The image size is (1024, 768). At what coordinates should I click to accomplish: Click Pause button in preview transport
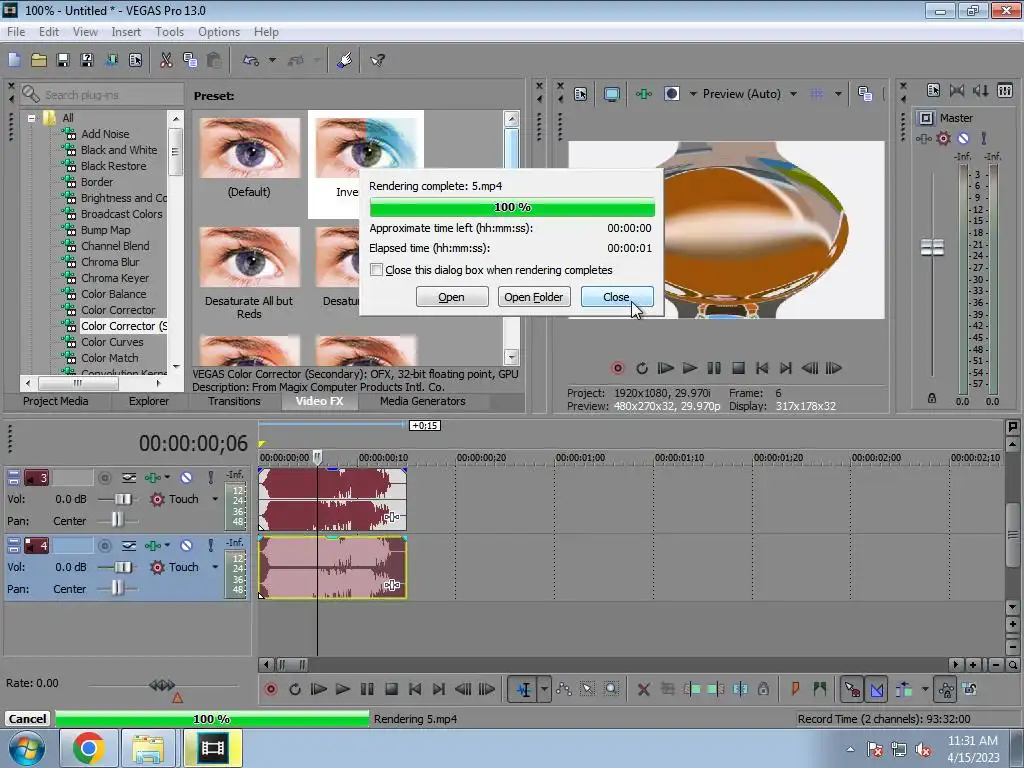coord(714,368)
